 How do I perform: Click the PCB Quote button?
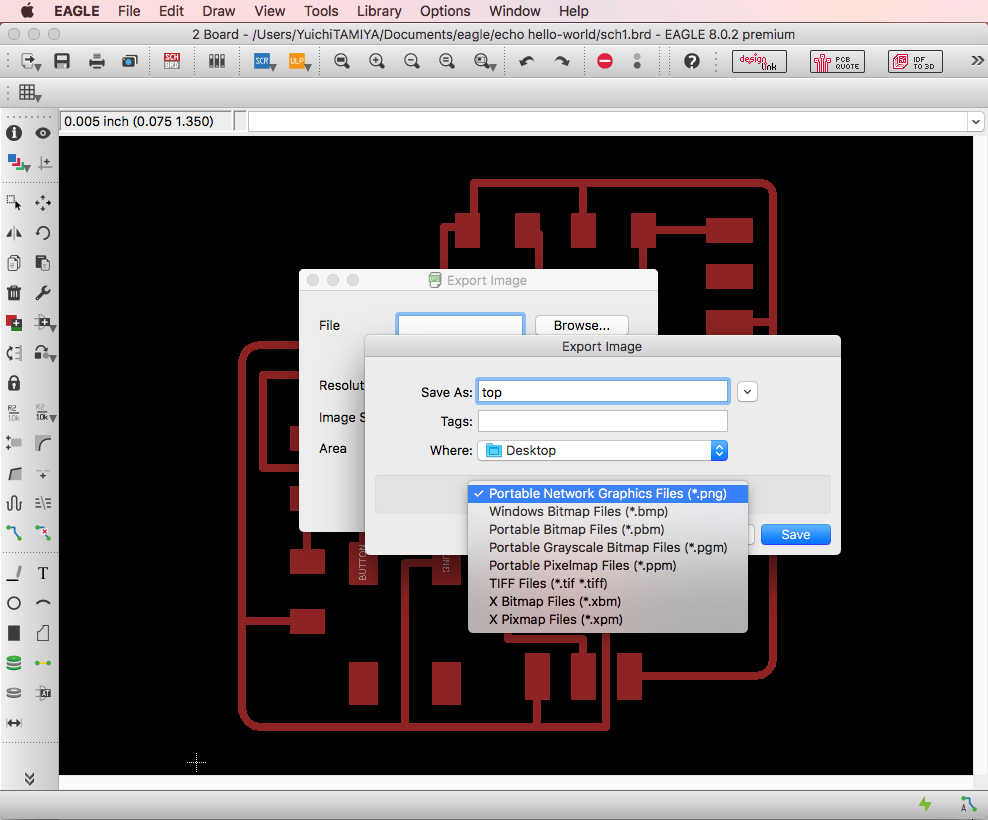(x=837, y=62)
